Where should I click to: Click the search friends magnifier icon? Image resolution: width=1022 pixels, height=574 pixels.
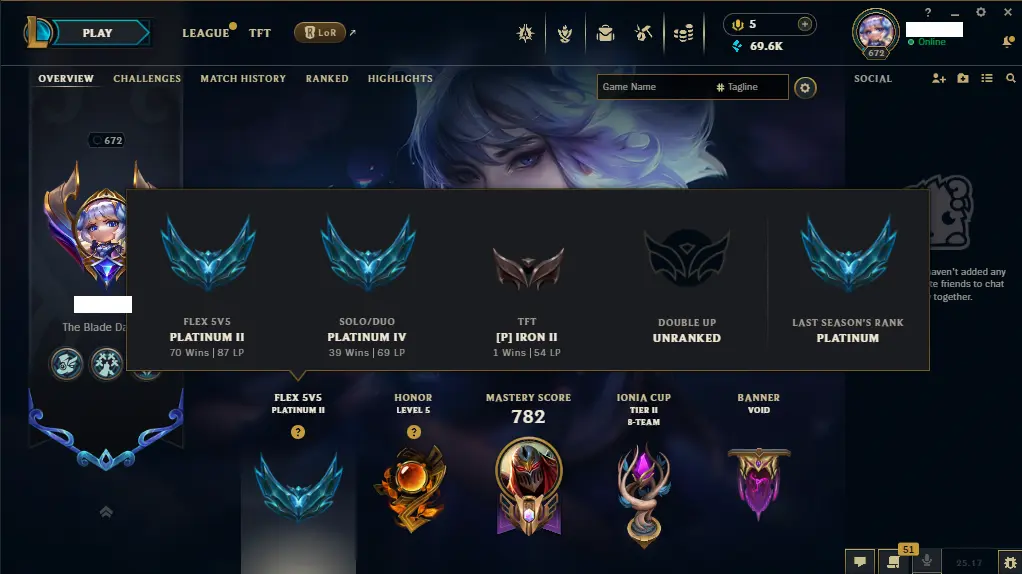pos(1010,78)
